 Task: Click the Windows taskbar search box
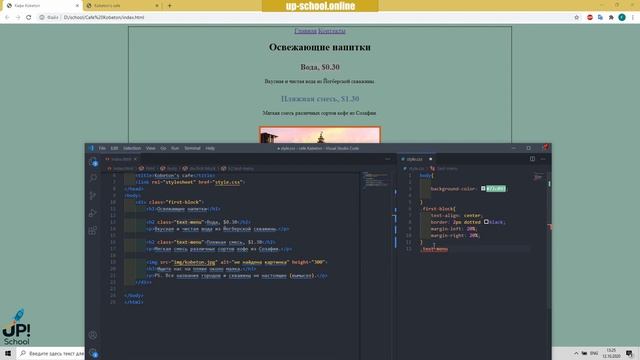pos(51,353)
